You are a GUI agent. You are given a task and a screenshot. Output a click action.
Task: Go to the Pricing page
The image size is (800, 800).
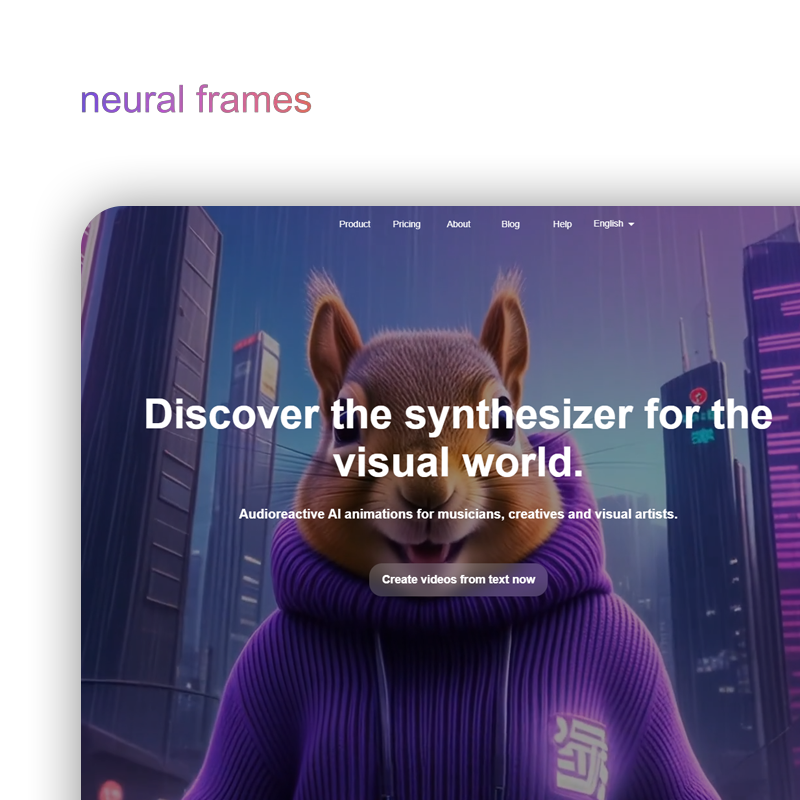pyautogui.click(x=407, y=224)
